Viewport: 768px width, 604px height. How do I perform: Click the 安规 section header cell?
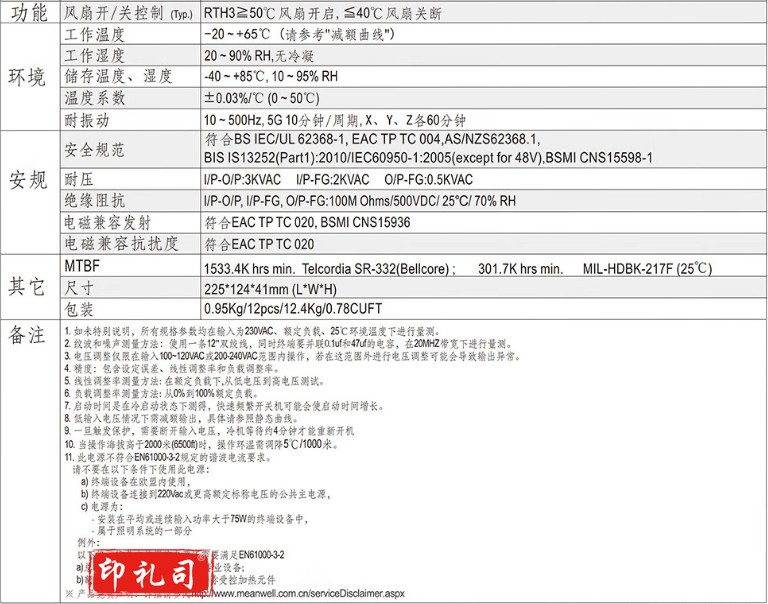click(x=27, y=182)
